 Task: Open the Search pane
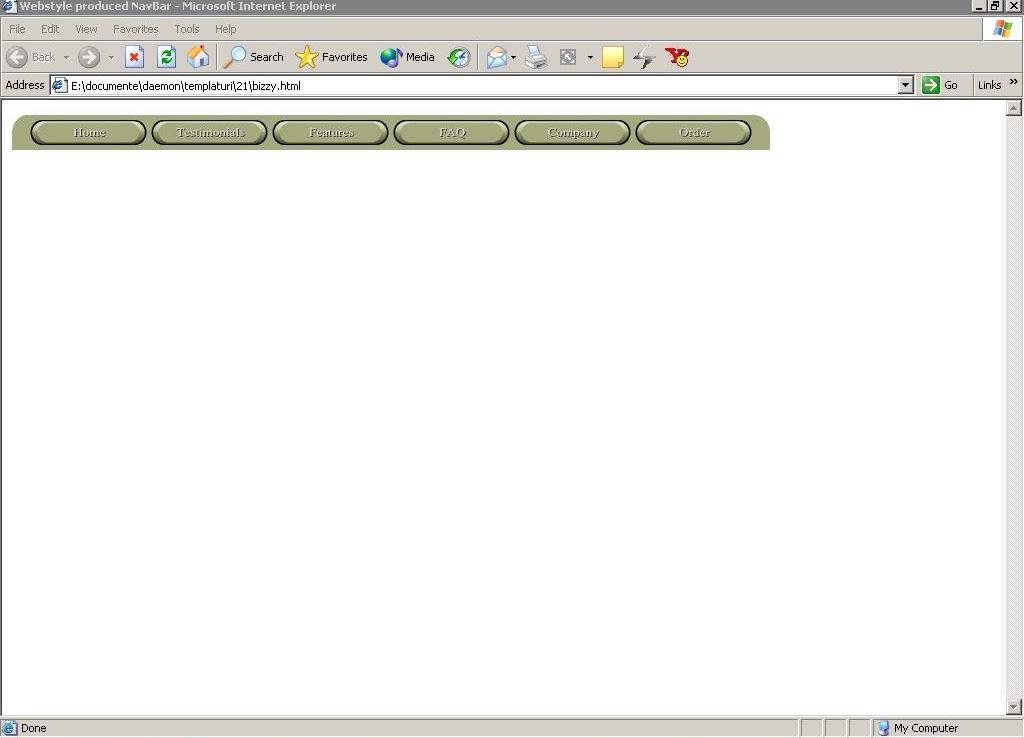tap(254, 57)
